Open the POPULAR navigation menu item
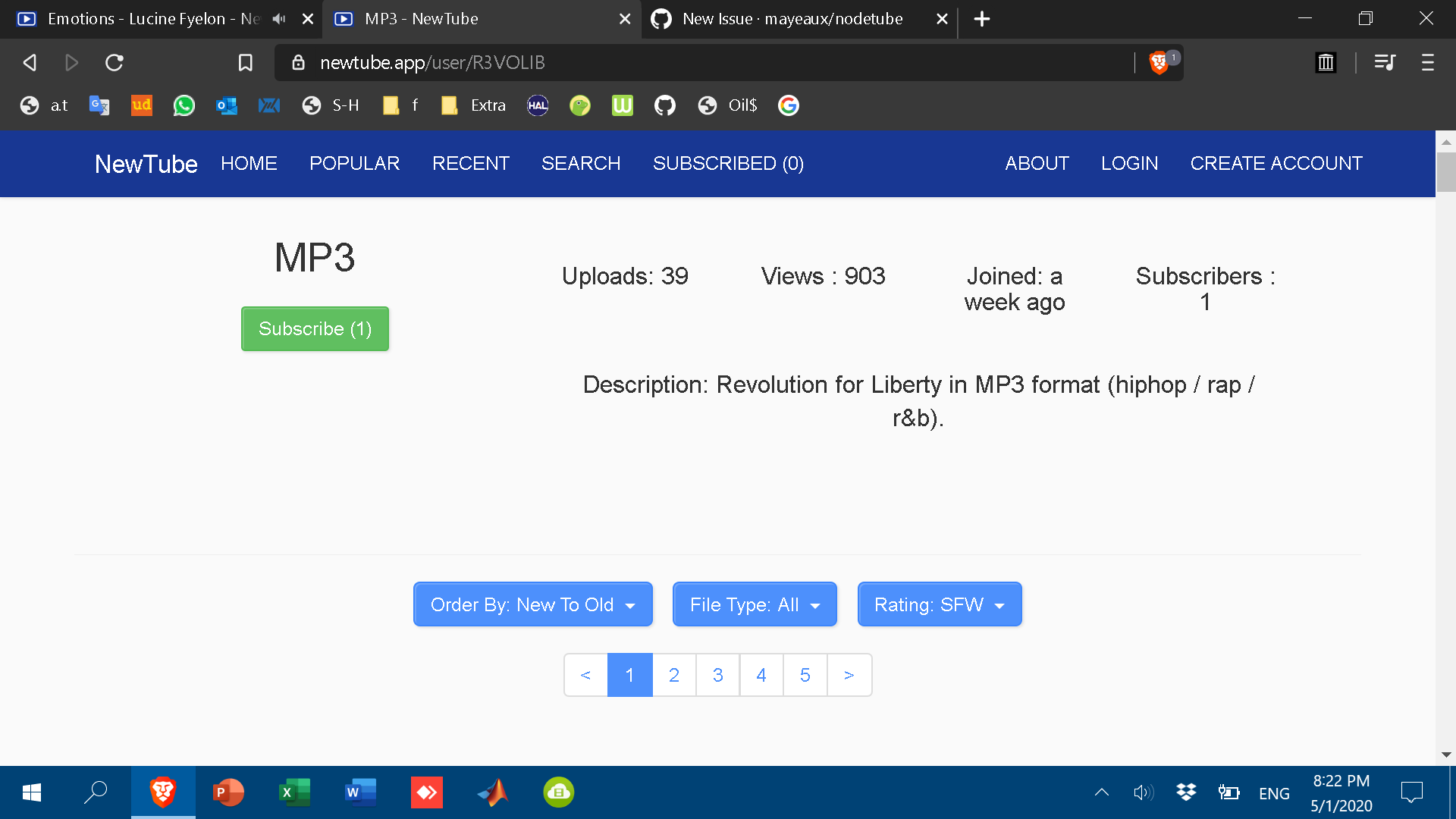Screen dimensions: 1456x819 point(354,164)
